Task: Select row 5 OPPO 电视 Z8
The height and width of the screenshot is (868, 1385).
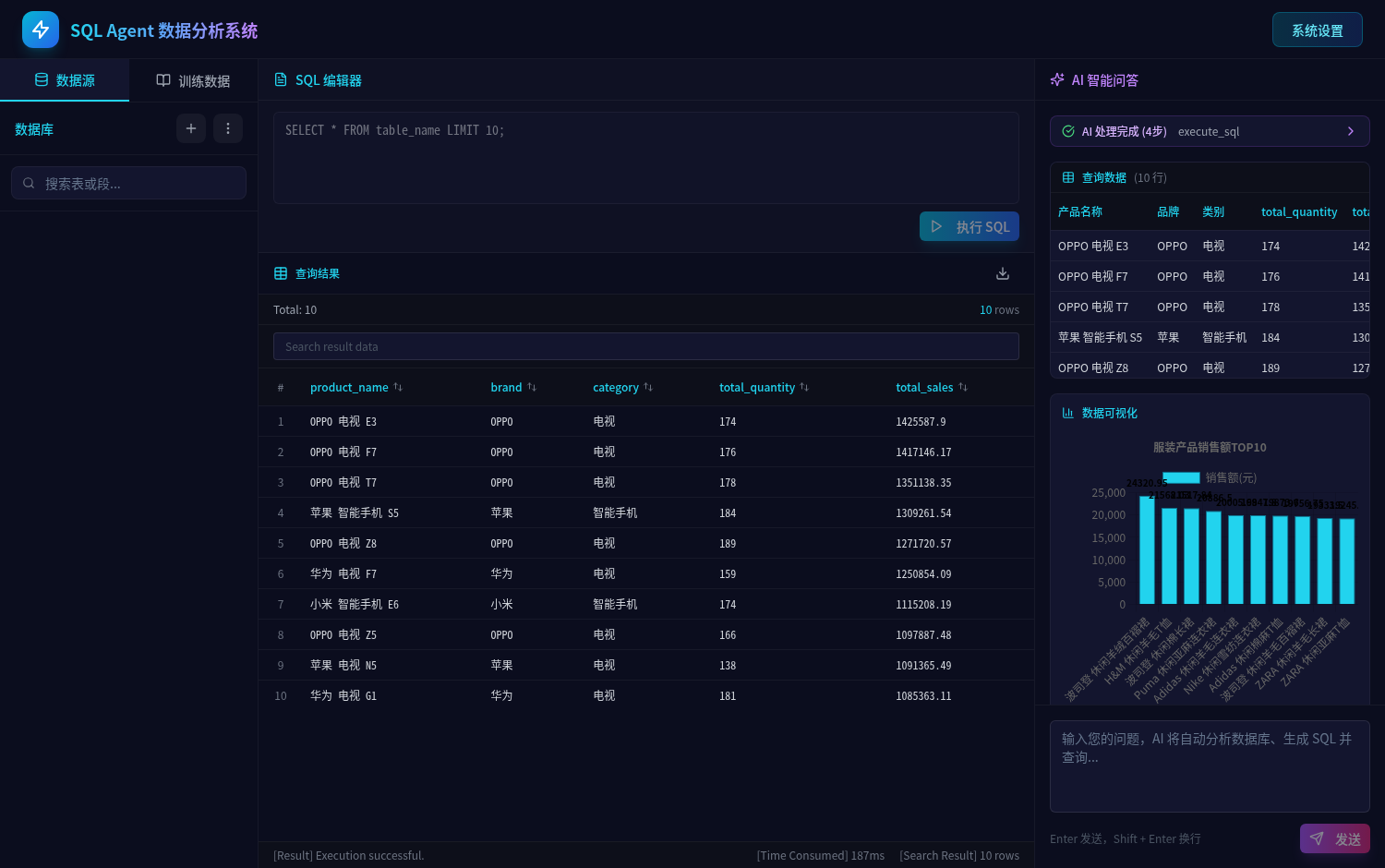Action: click(x=646, y=543)
